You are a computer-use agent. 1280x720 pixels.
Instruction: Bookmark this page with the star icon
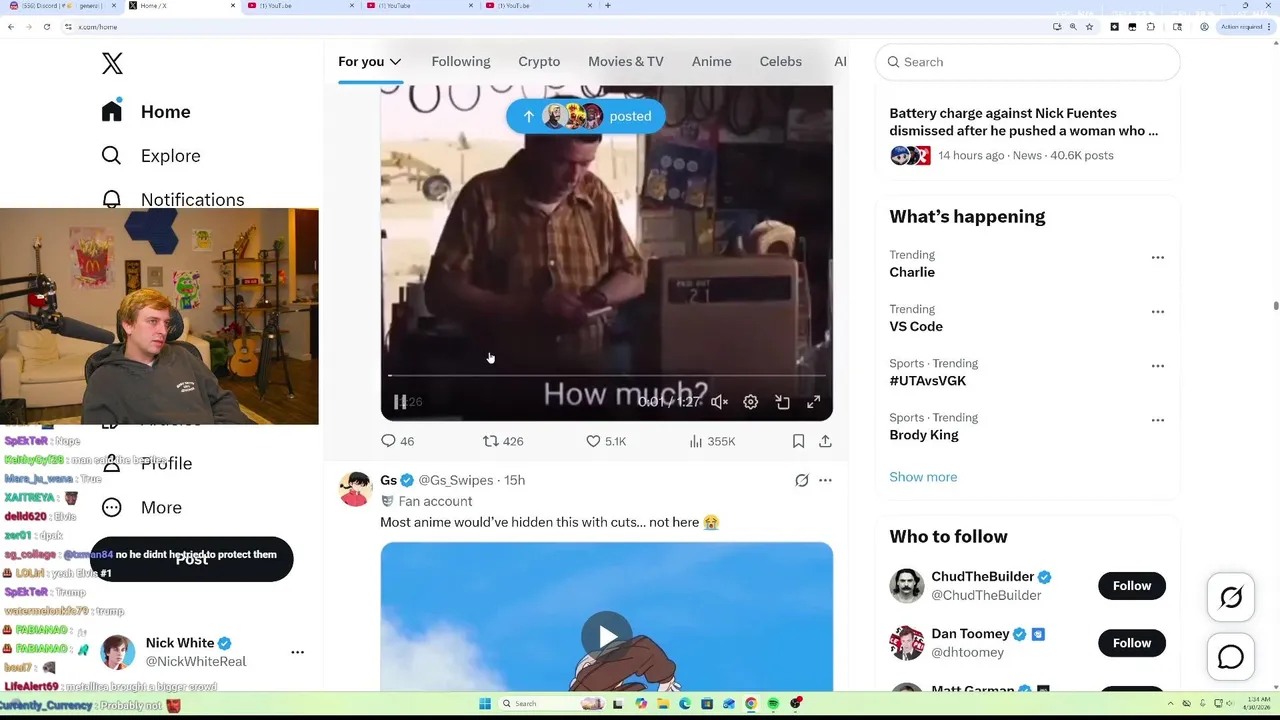click(1089, 27)
